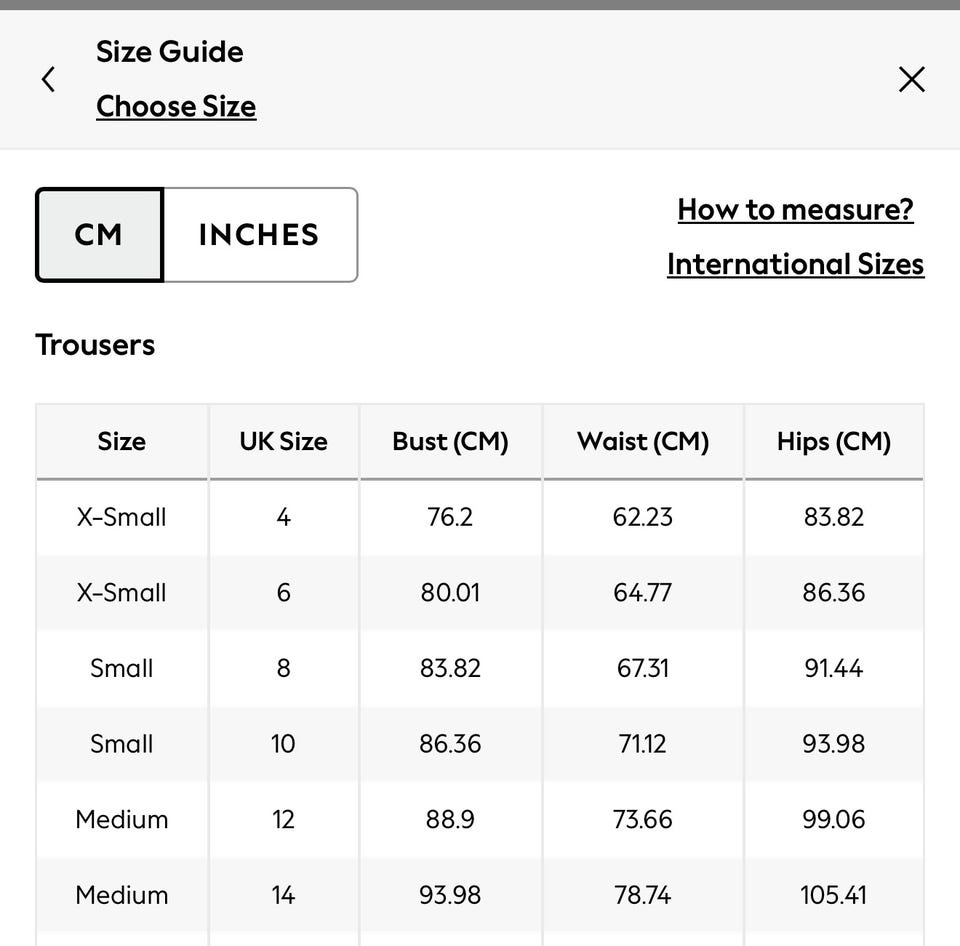Image resolution: width=960 pixels, height=946 pixels.
Task: Select the Medium UK 14 row
Action: 122,895
